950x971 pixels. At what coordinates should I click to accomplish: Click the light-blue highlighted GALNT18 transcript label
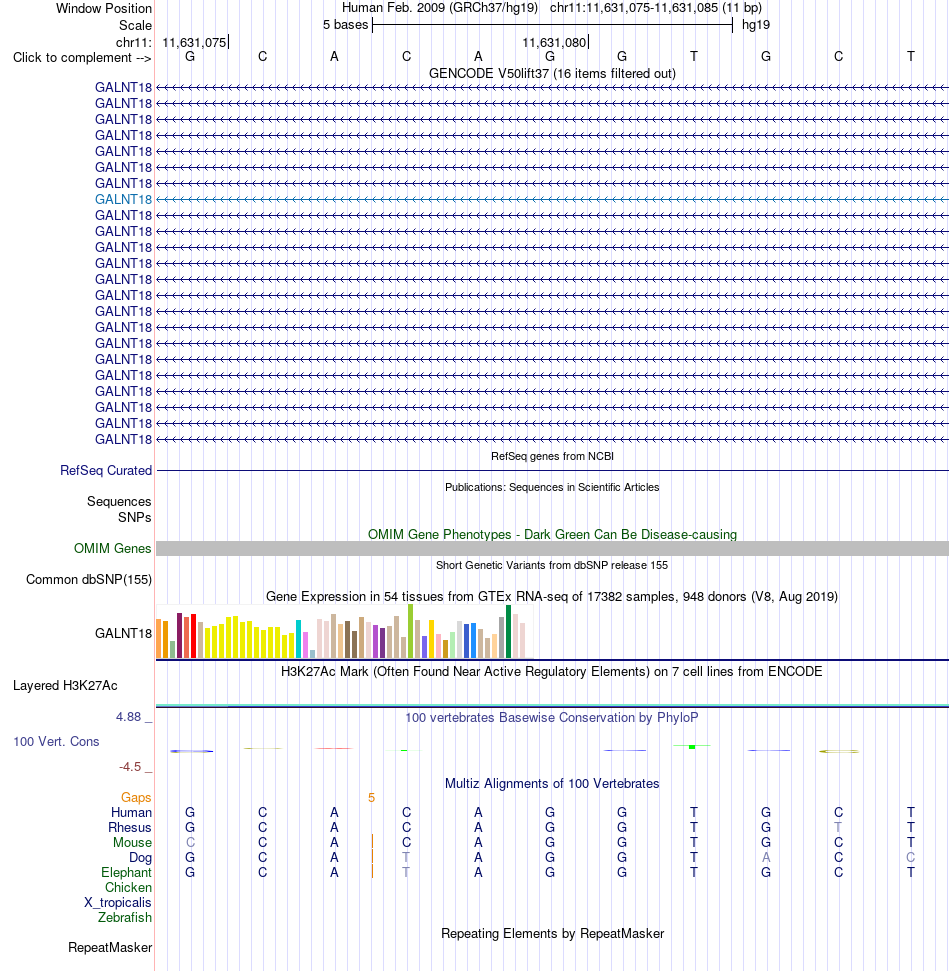(x=123, y=199)
